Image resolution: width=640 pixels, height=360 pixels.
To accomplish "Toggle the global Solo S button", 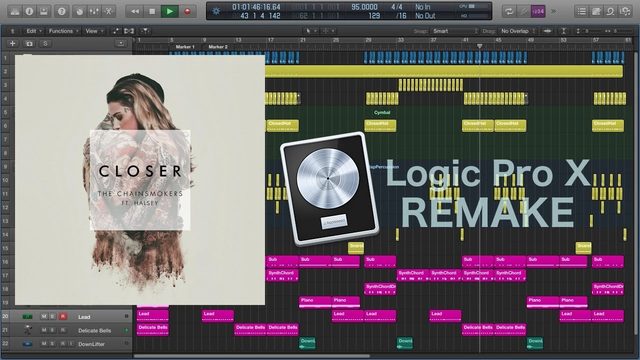I will (45, 43).
